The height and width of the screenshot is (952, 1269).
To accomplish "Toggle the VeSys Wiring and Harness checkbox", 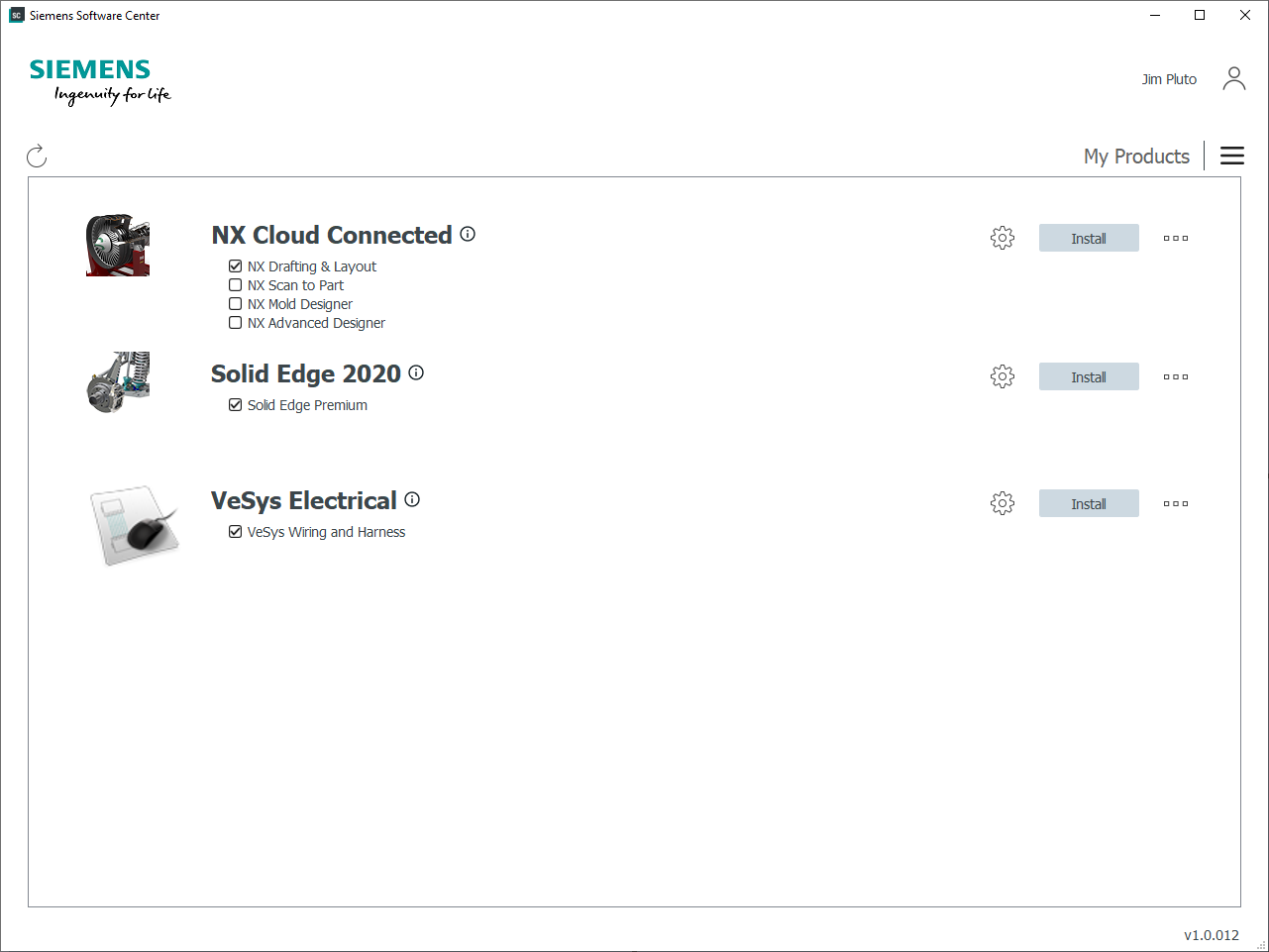I will 236,532.
